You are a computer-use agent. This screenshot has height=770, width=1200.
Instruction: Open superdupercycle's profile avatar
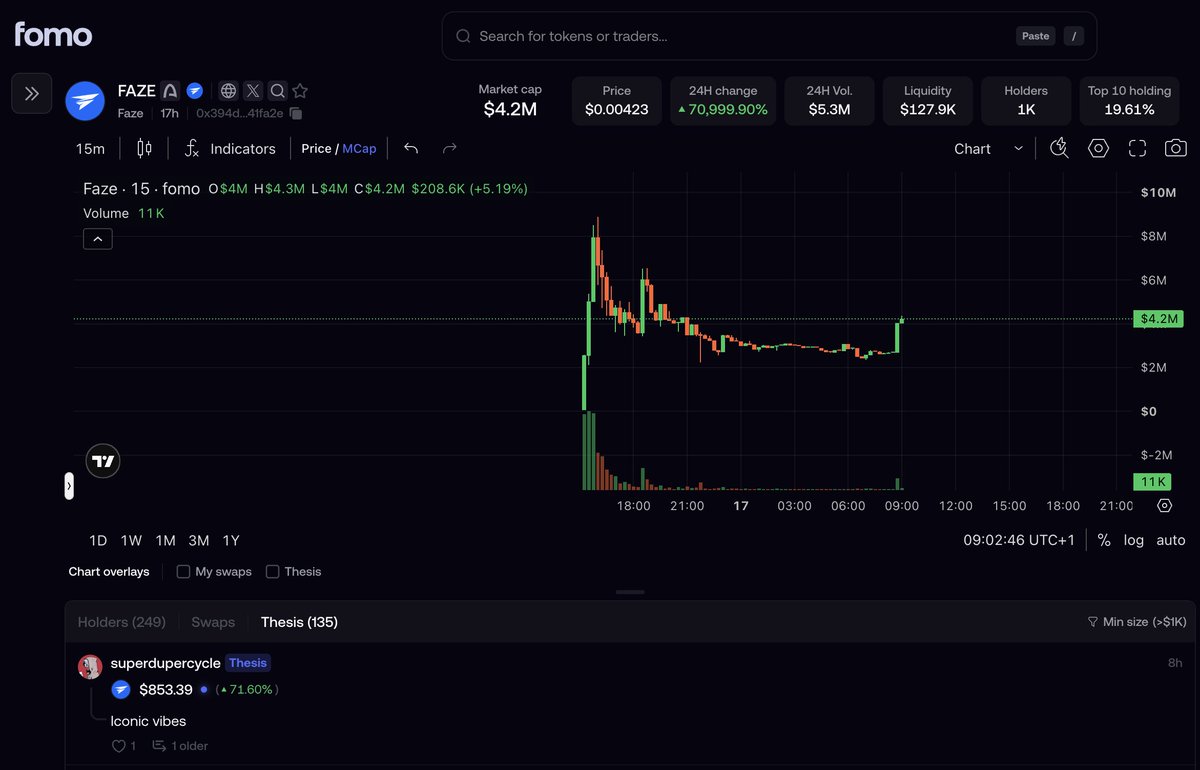click(x=90, y=667)
